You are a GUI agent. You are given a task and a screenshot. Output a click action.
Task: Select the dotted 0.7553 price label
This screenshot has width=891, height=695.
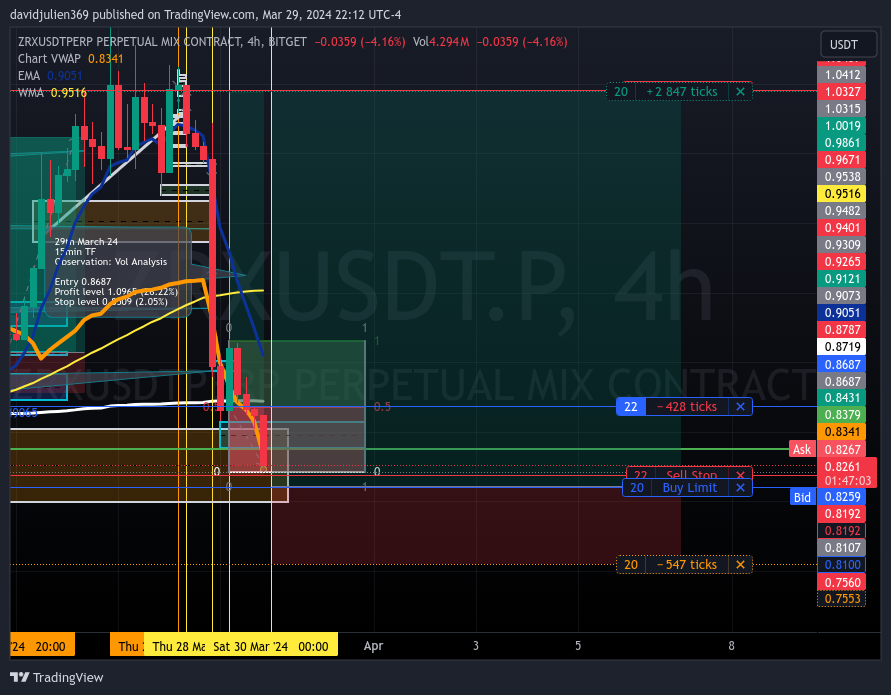(x=842, y=599)
